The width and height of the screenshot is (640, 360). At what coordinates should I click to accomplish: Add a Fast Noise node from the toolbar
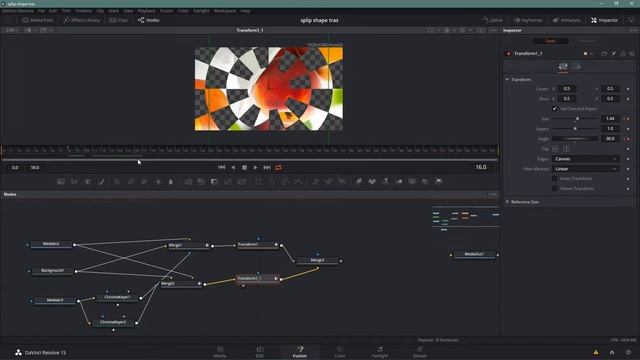(x=74, y=181)
